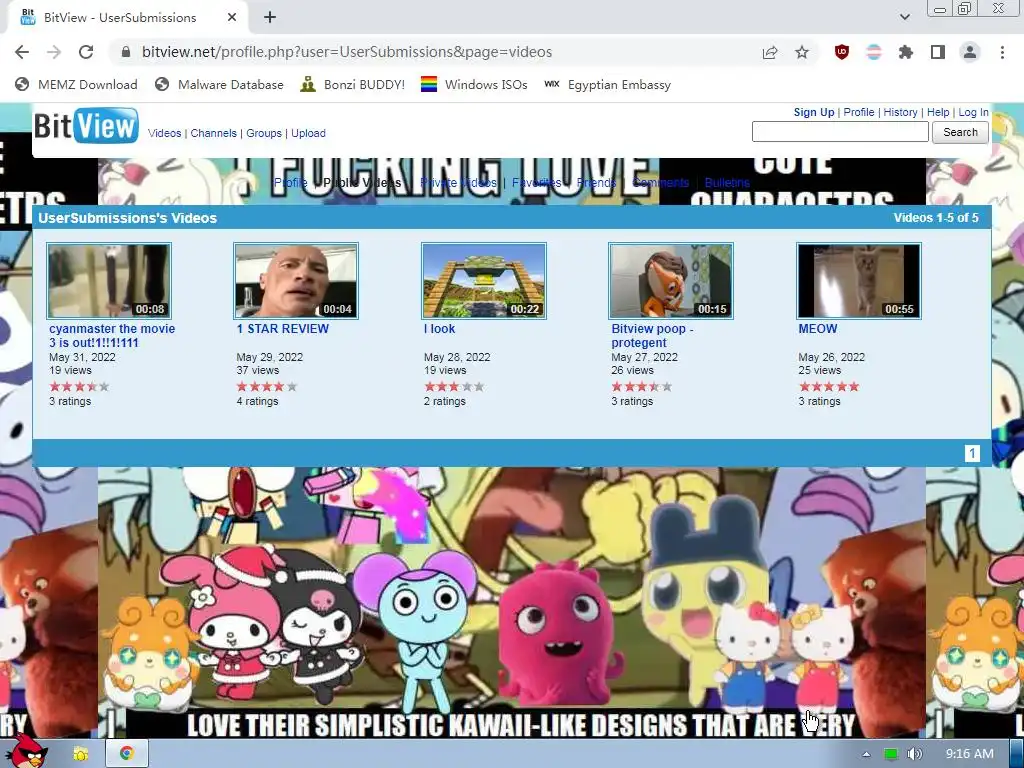Click the browser forward arrow
Viewport: 1024px width, 768px height.
pos(54,52)
